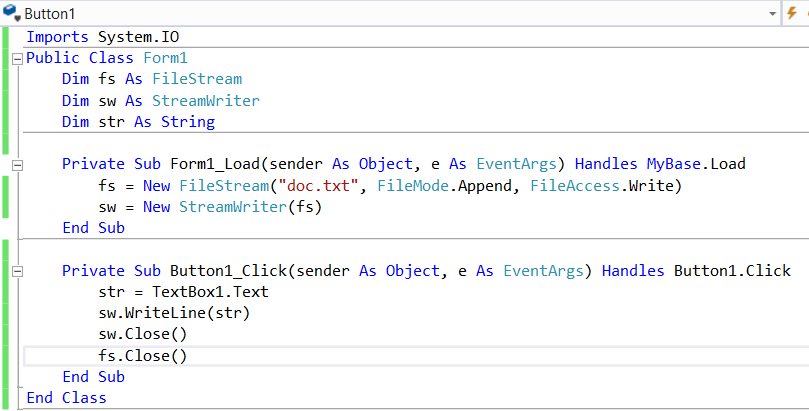Click 'System.IO' namespace text
This screenshot has width=809, height=411.
click(138, 37)
